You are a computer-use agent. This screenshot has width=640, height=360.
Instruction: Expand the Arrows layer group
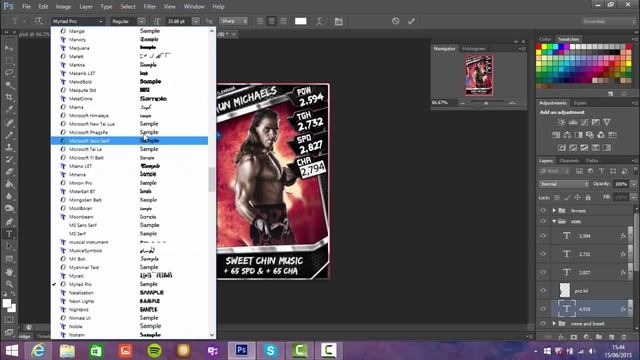(x=554, y=211)
